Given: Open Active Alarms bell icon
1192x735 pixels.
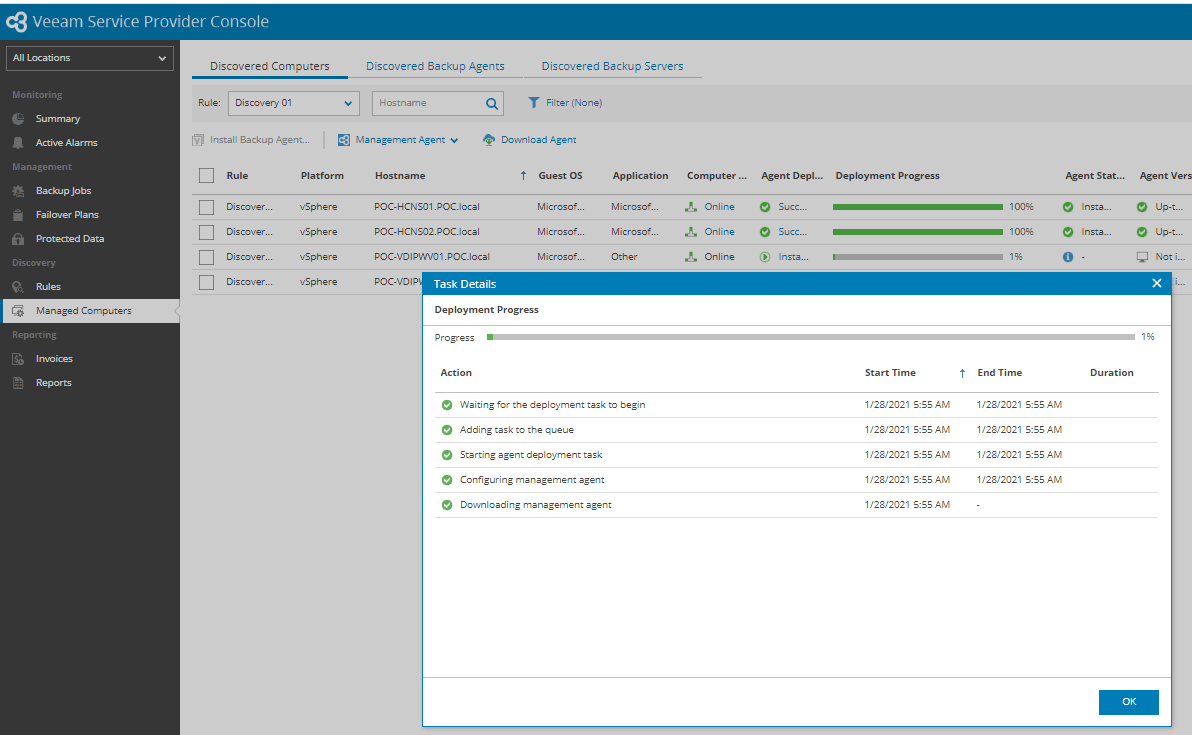Looking at the screenshot, I should 18,143.
